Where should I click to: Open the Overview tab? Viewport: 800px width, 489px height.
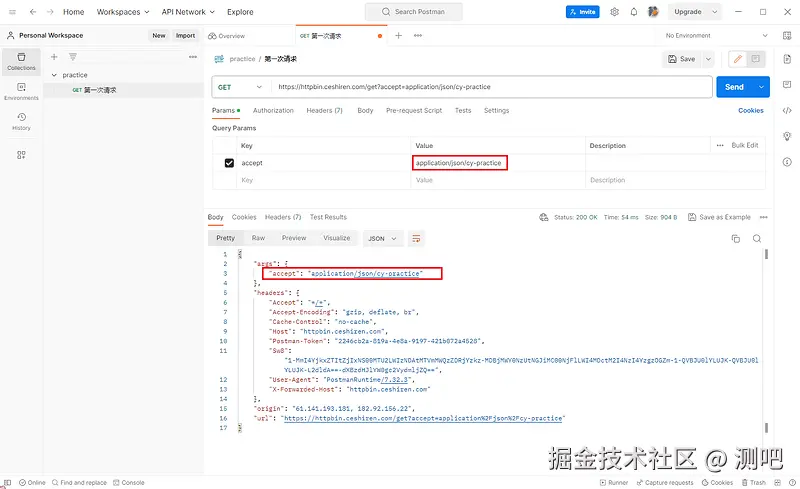click(227, 36)
